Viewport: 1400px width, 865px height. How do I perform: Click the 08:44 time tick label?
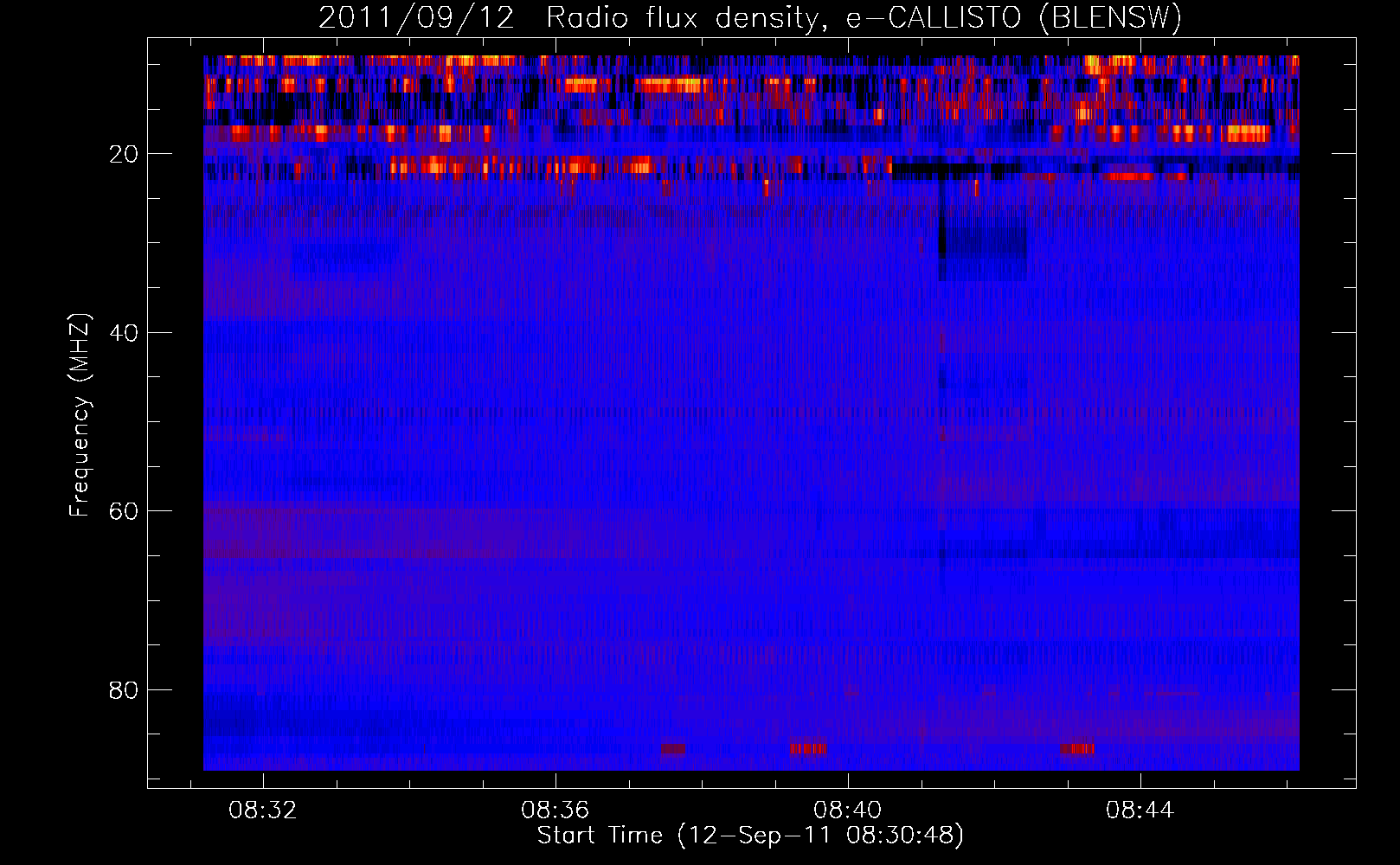tap(1140, 811)
